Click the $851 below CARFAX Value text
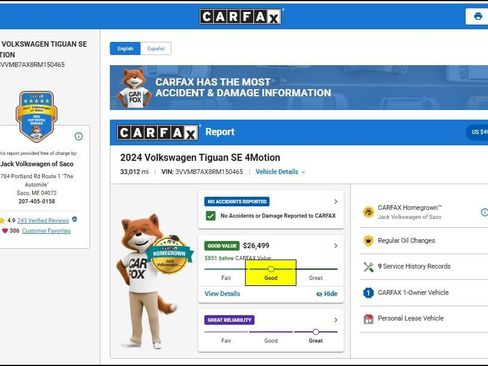488x366 pixels. pos(238,258)
